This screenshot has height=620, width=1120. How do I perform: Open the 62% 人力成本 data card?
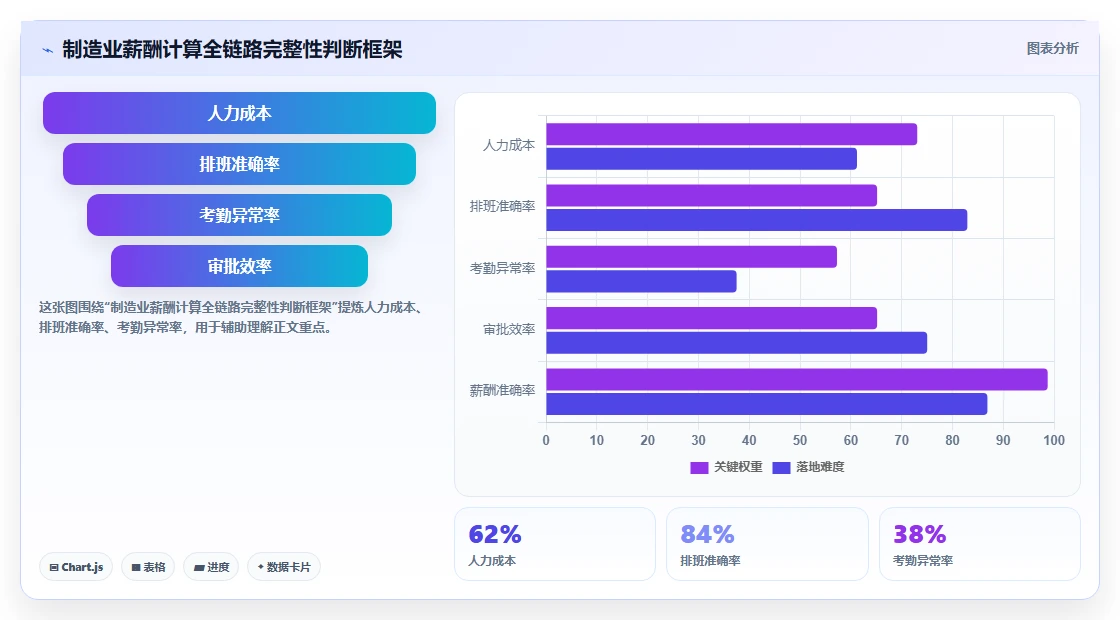click(555, 544)
